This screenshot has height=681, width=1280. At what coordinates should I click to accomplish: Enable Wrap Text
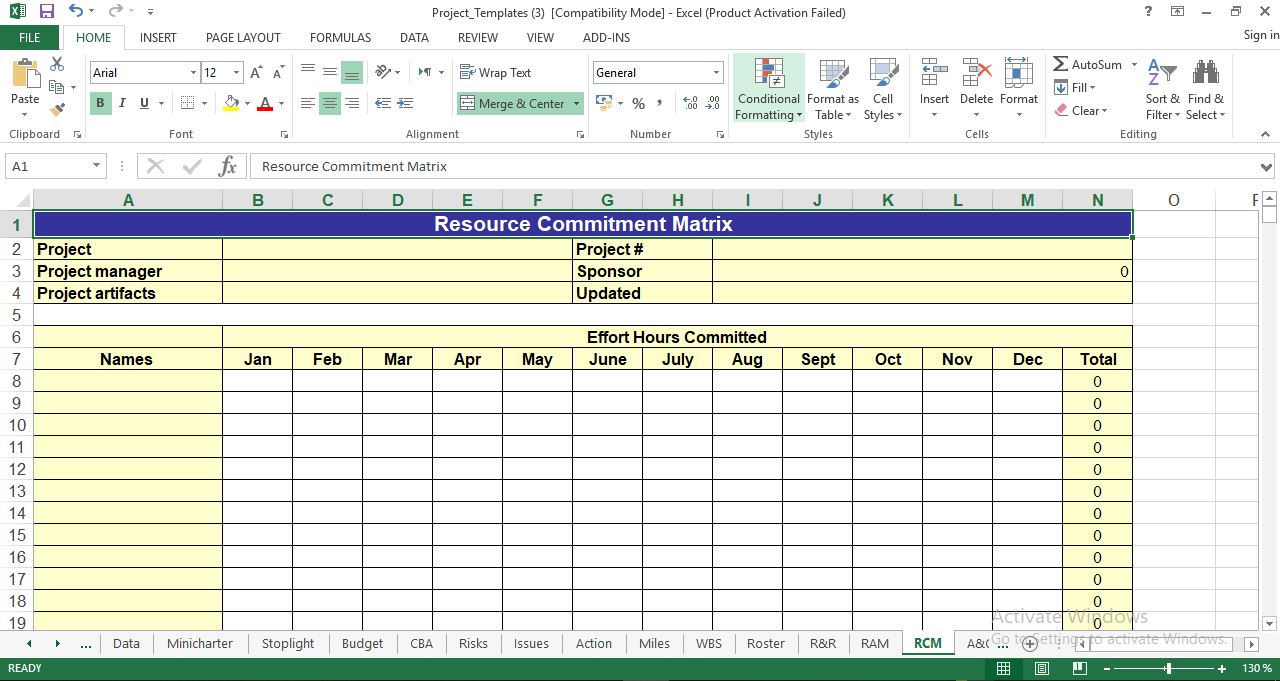click(x=497, y=72)
